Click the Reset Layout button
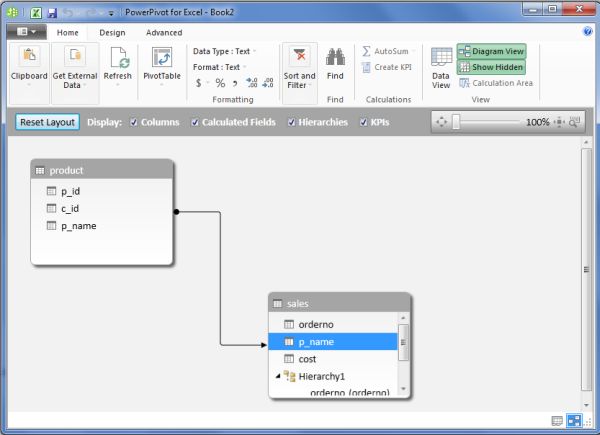Image resolution: width=600 pixels, height=435 pixels. coord(47,122)
